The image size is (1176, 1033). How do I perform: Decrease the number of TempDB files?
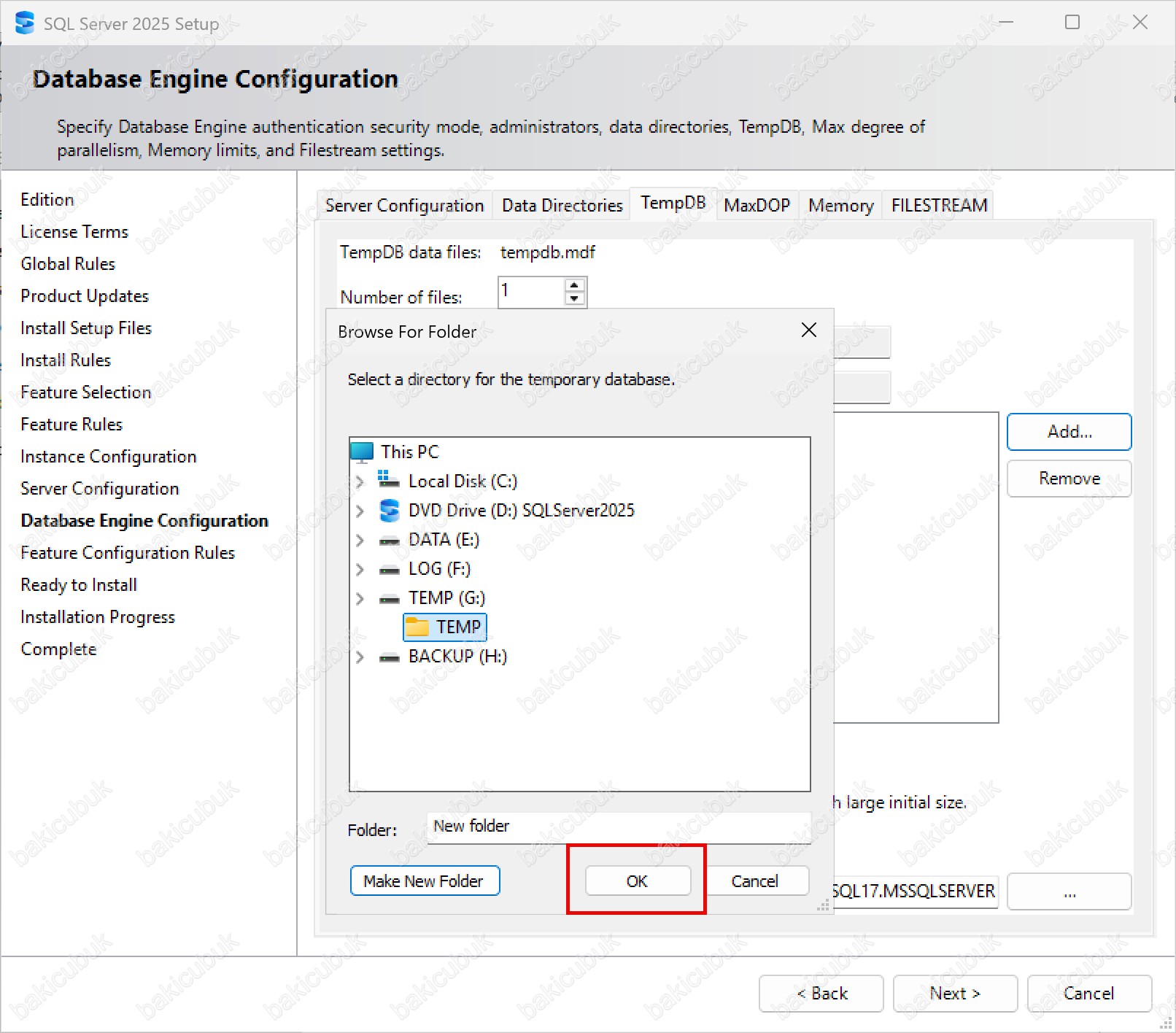[x=575, y=298]
